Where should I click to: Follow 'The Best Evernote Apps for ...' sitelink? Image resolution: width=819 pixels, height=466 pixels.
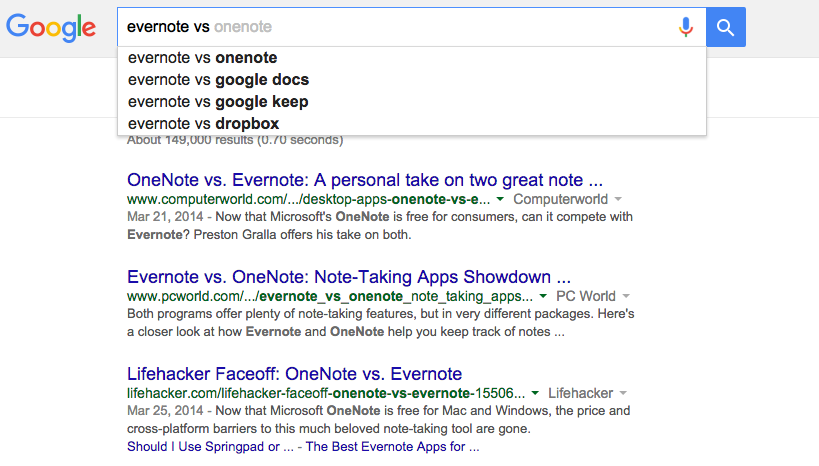point(392,447)
